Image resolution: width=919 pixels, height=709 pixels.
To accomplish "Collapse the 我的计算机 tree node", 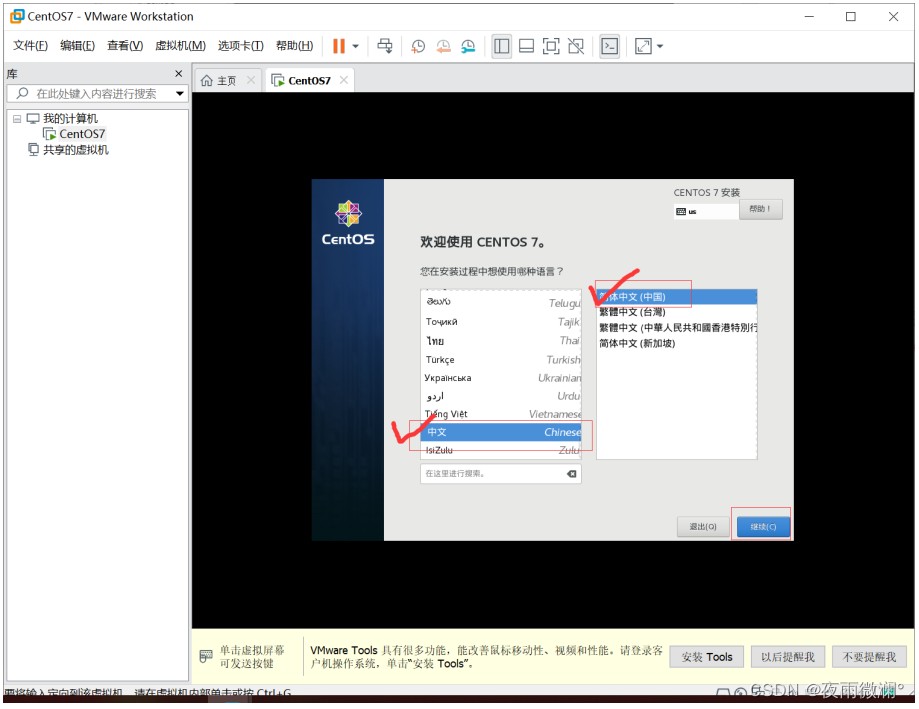I will (x=17, y=119).
